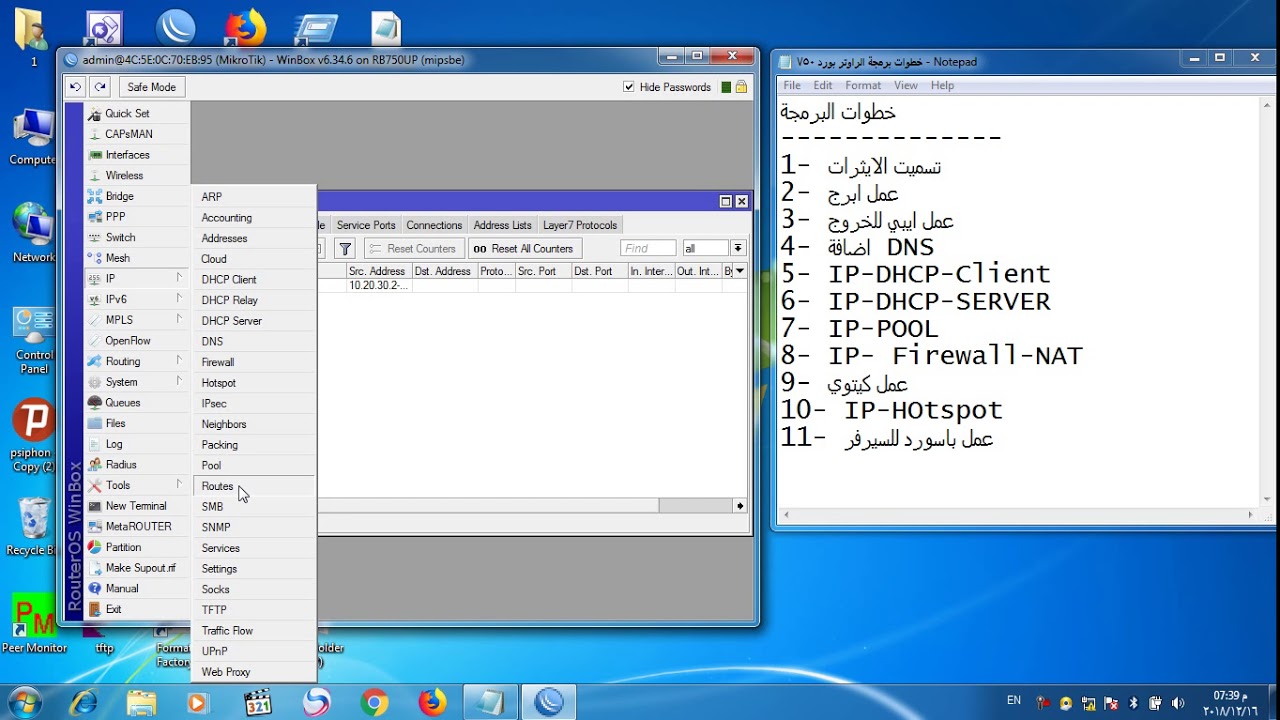Open the Interfaces list

(128, 155)
